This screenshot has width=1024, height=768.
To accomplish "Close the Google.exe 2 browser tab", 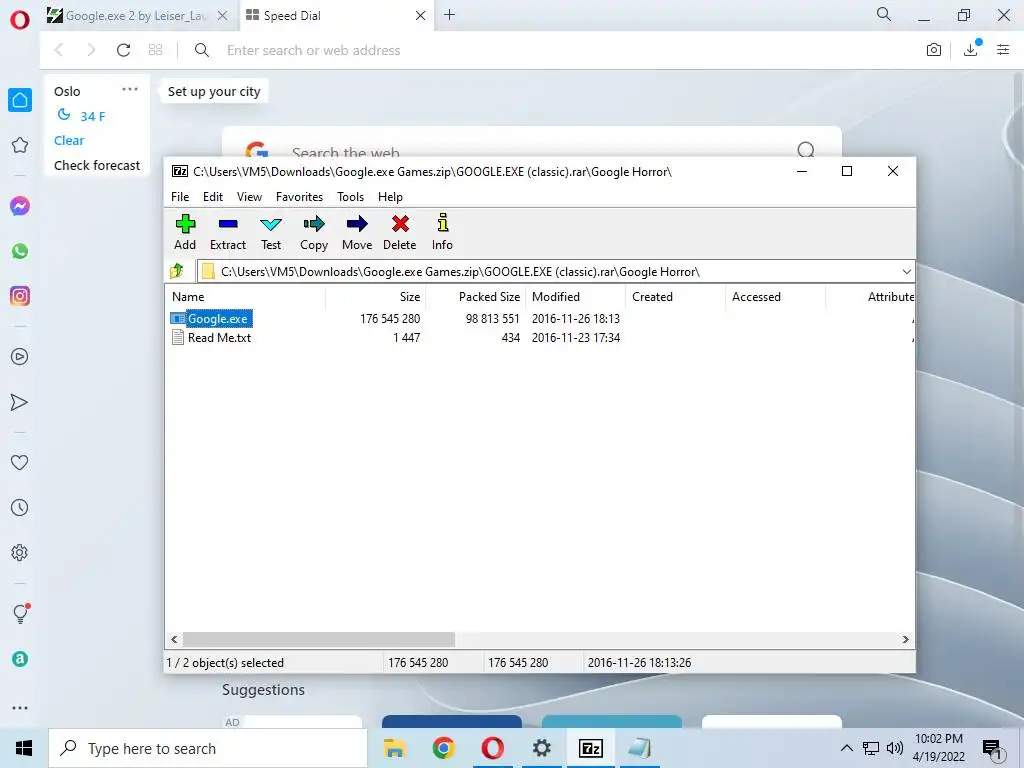I will tap(223, 16).
